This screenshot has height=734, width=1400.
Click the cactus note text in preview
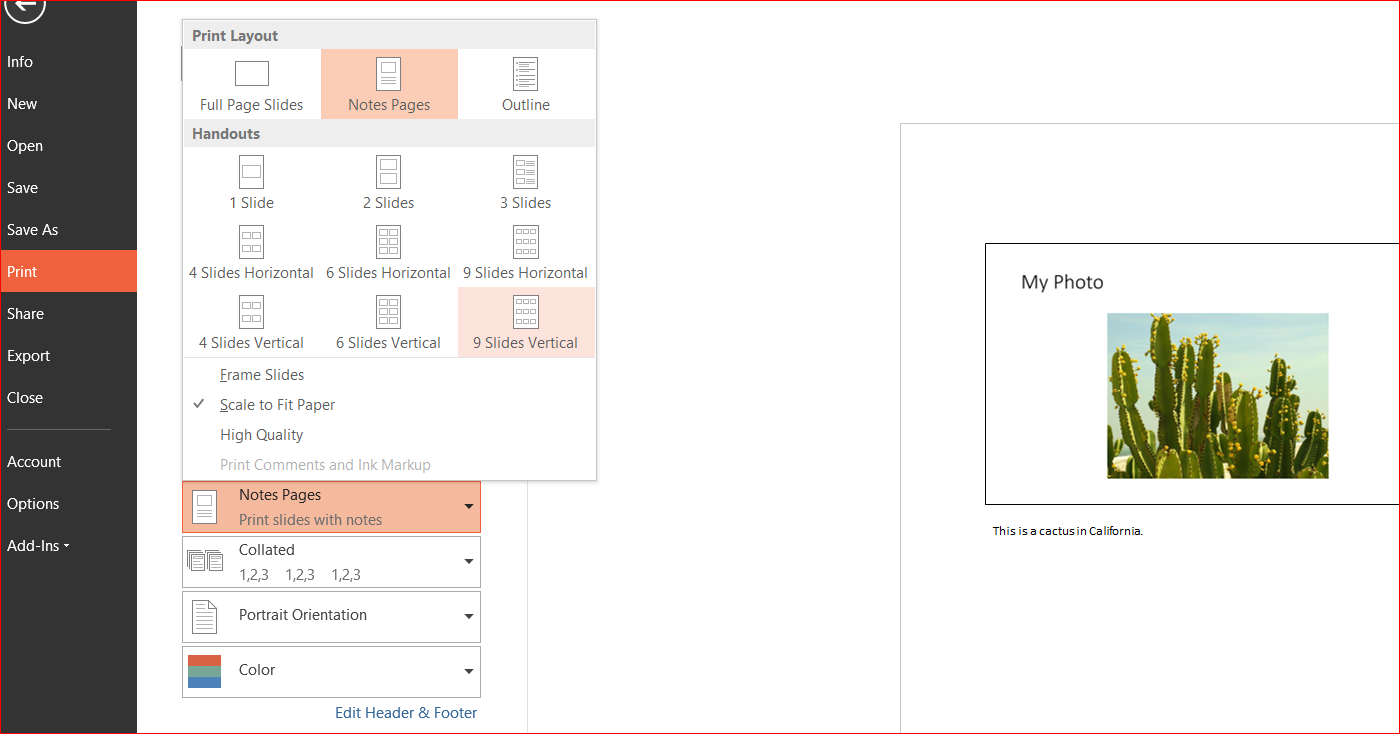[x=1067, y=531]
